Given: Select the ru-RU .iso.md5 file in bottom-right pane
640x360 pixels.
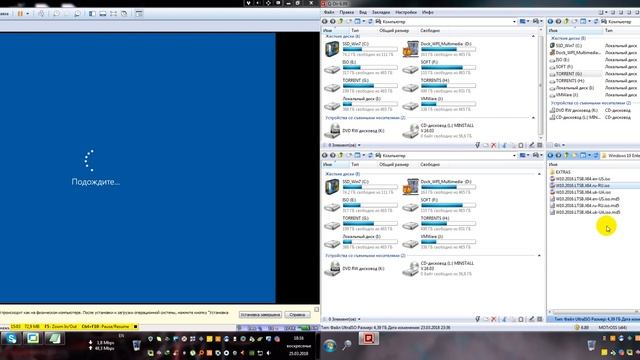Looking at the screenshot, I should 585,205.
